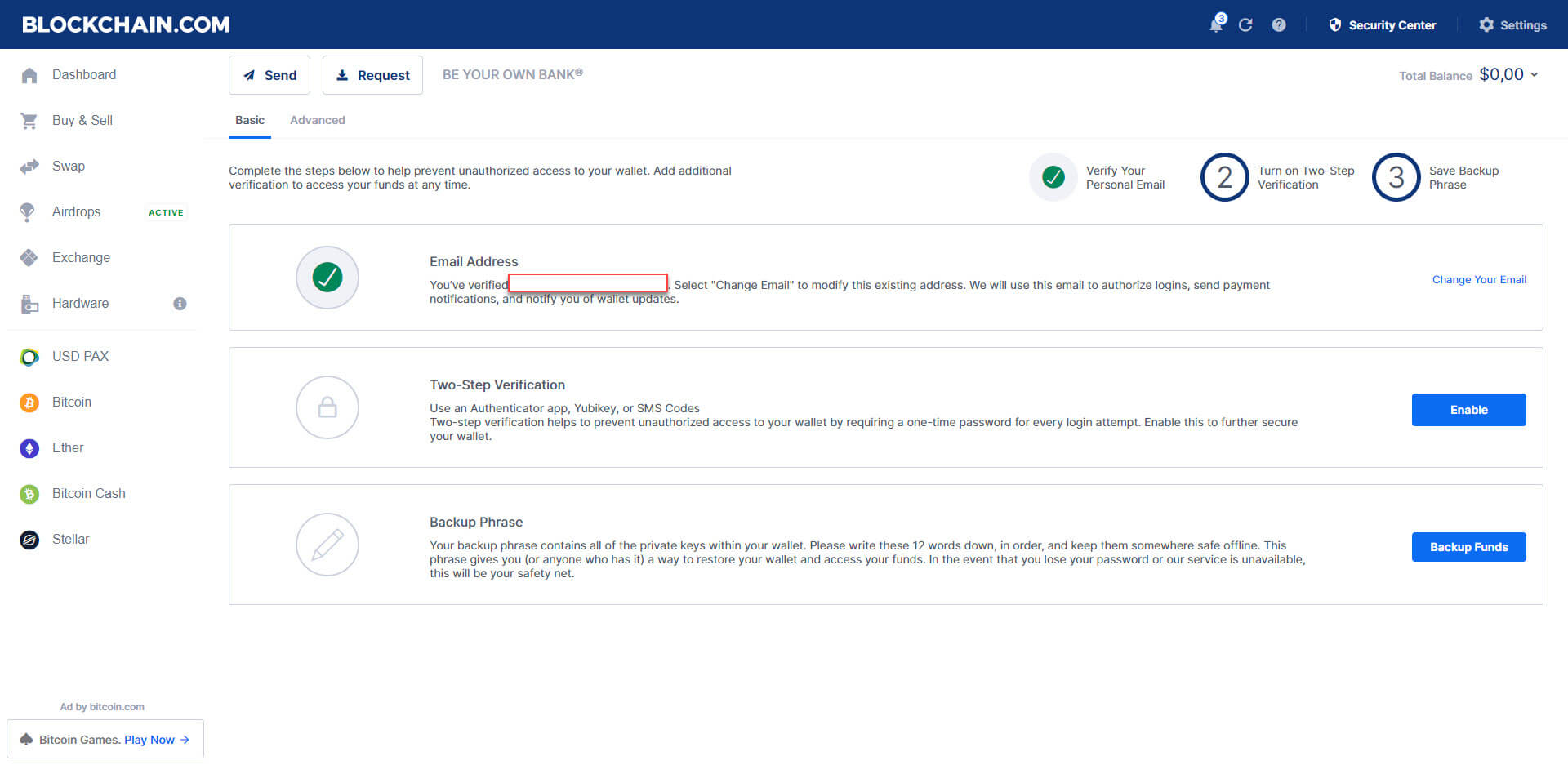Switch to the Basic tab
The height and width of the screenshot is (765, 1568).
[250, 121]
